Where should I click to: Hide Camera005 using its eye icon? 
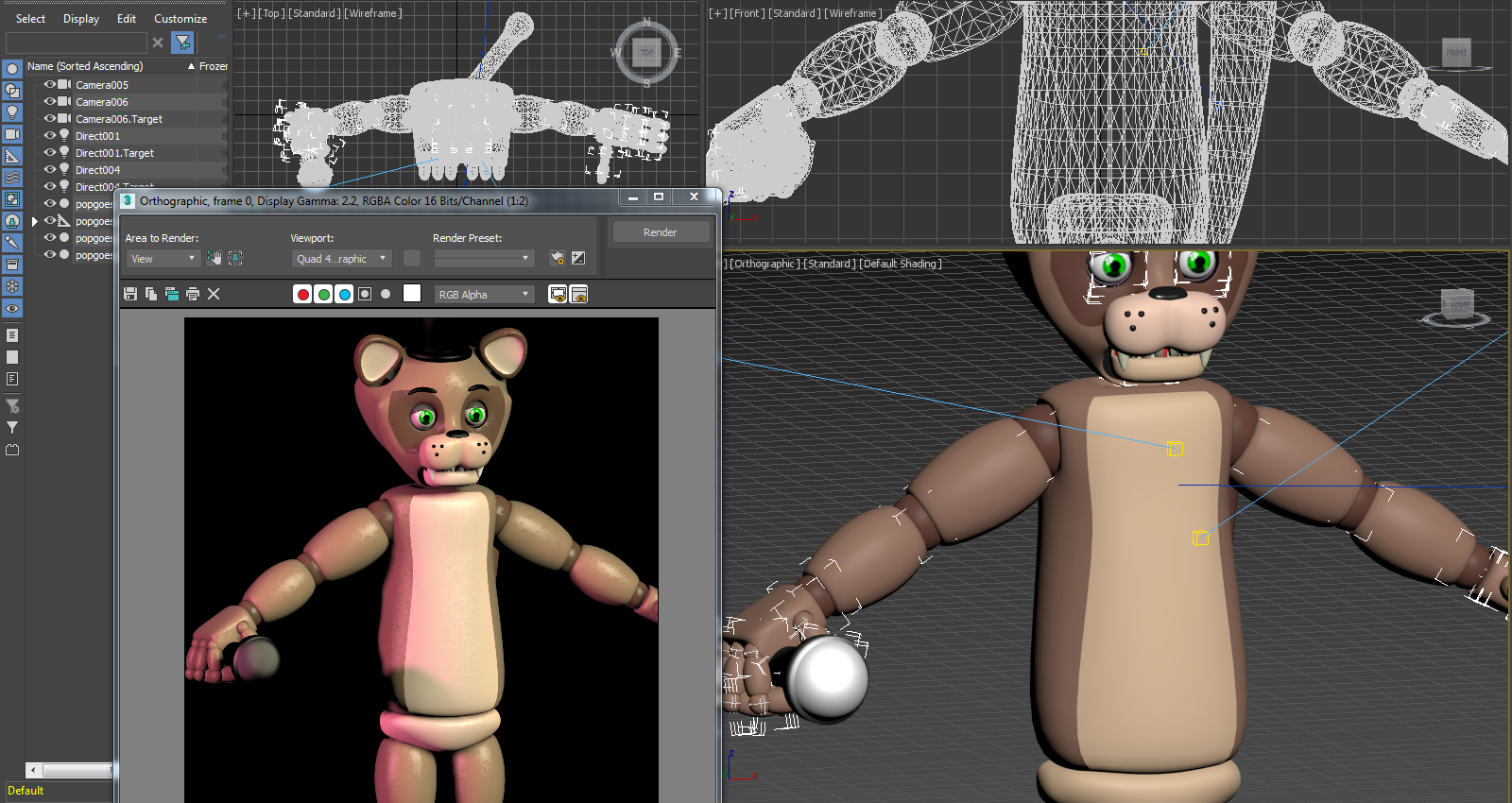(x=50, y=84)
